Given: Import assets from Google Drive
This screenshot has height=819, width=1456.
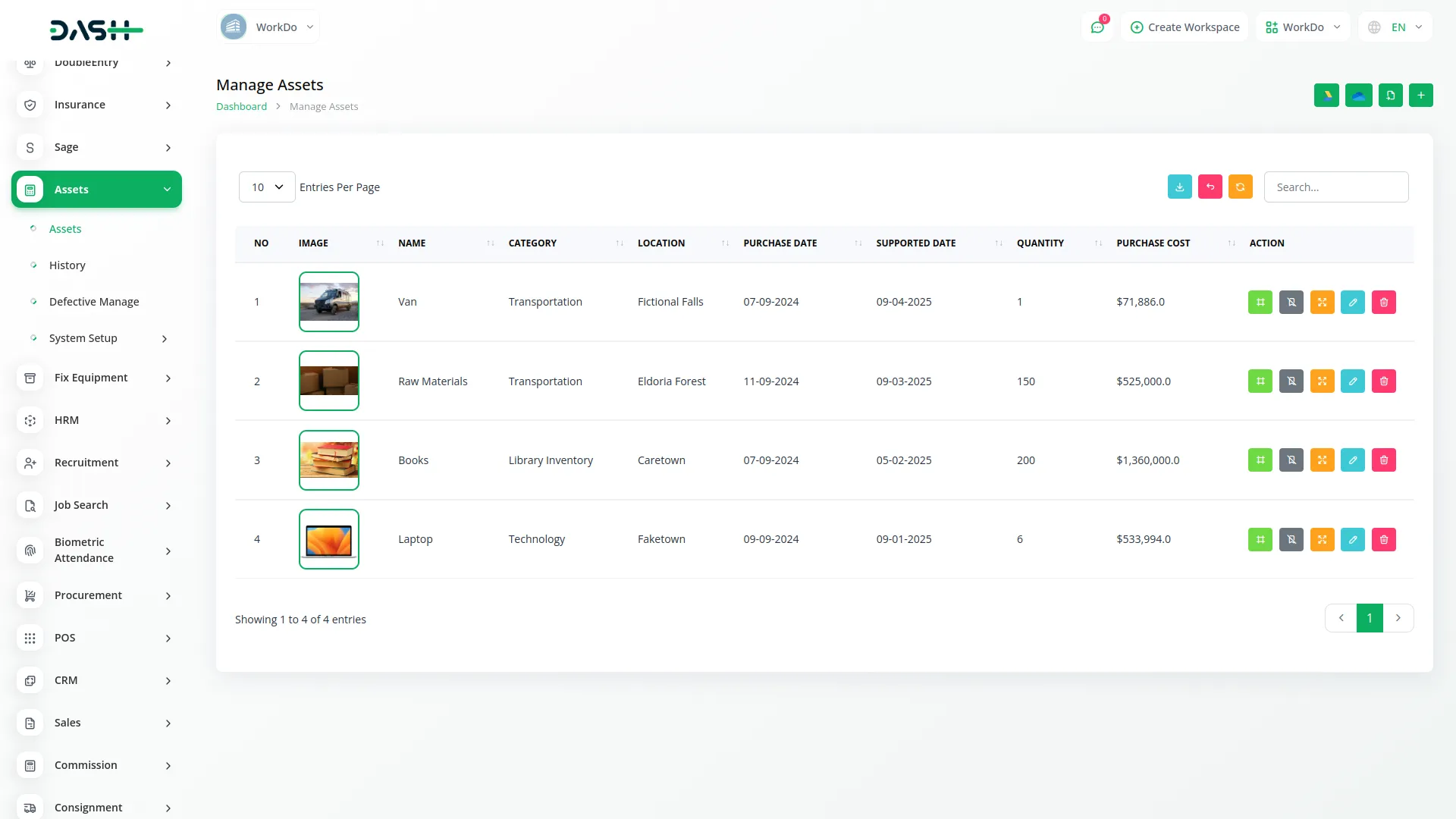Looking at the screenshot, I should pos(1326,95).
